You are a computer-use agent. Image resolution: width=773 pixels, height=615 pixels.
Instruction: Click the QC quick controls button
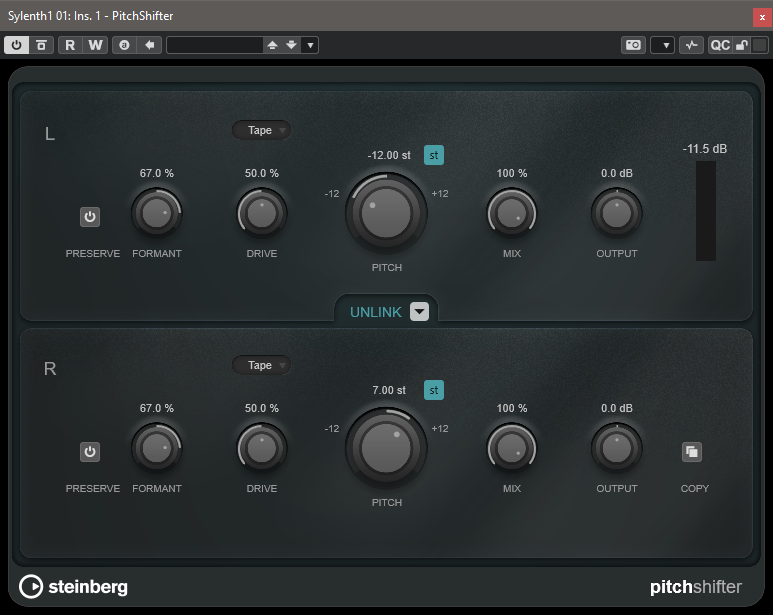[x=719, y=45]
